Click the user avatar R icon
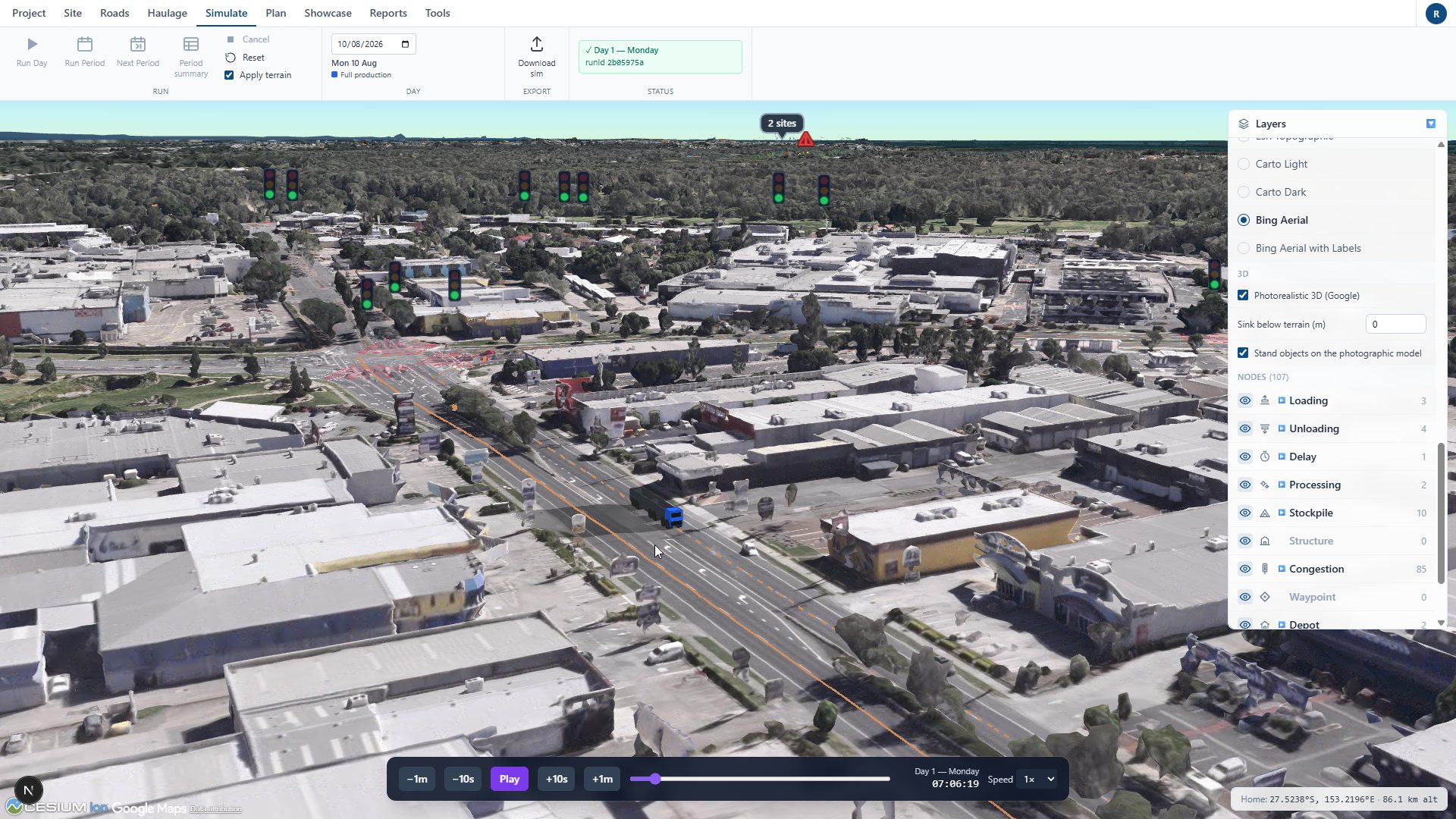Image resolution: width=1456 pixels, height=819 pixels. [x=1436, y=14]
